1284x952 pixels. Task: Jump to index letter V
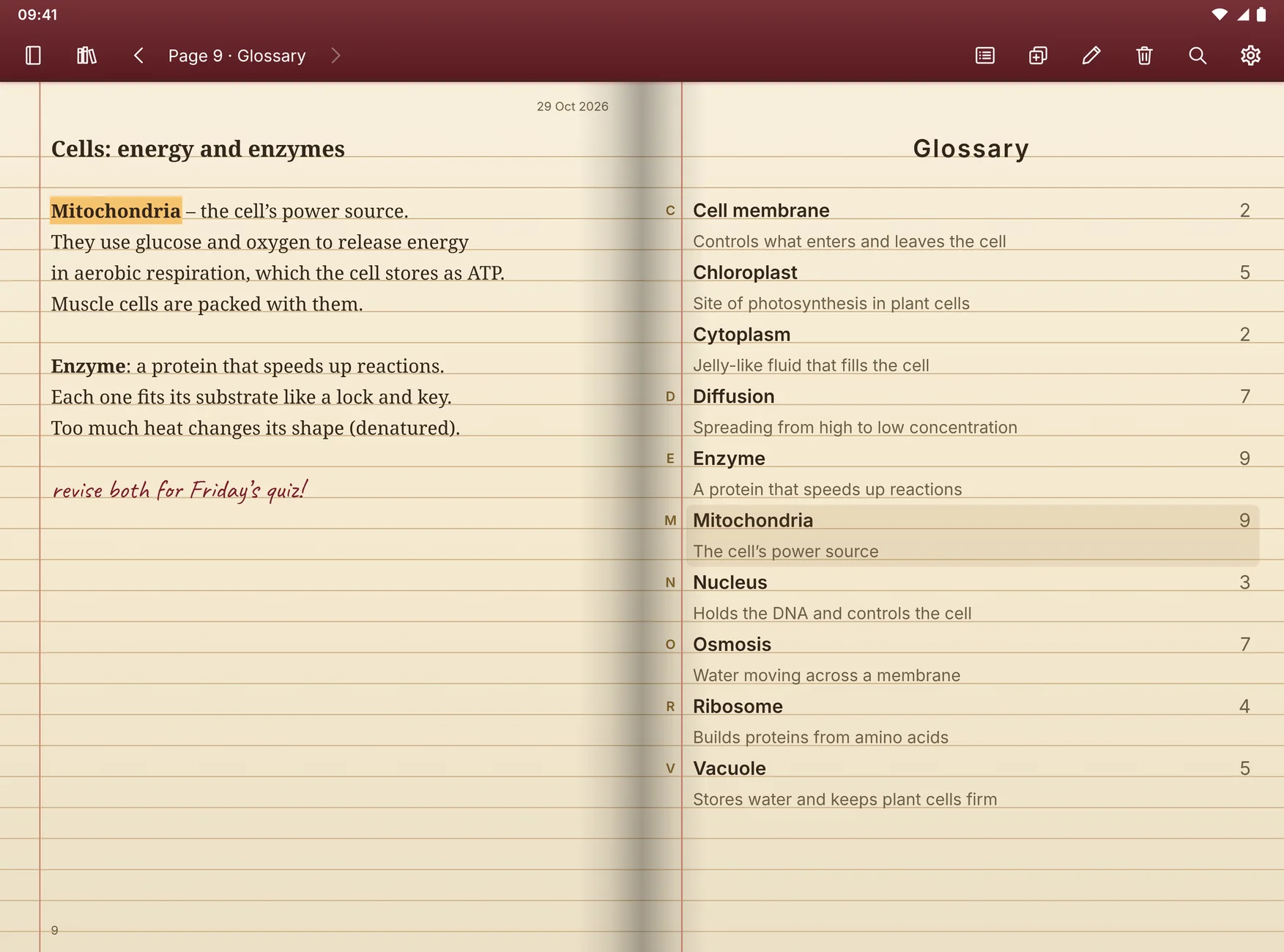[670, 768]
